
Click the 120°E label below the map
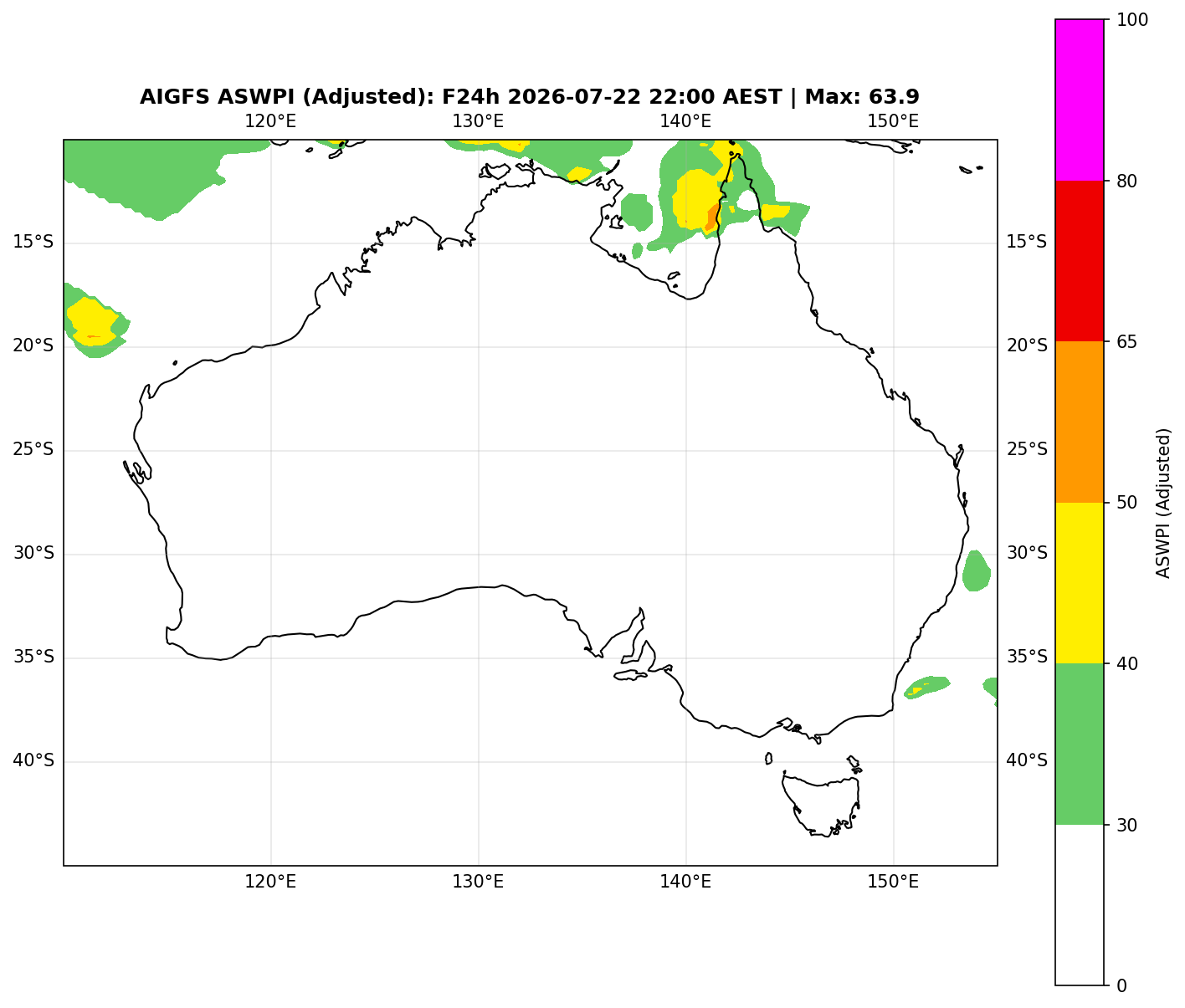pyautogui.click(x=270, y=882)
